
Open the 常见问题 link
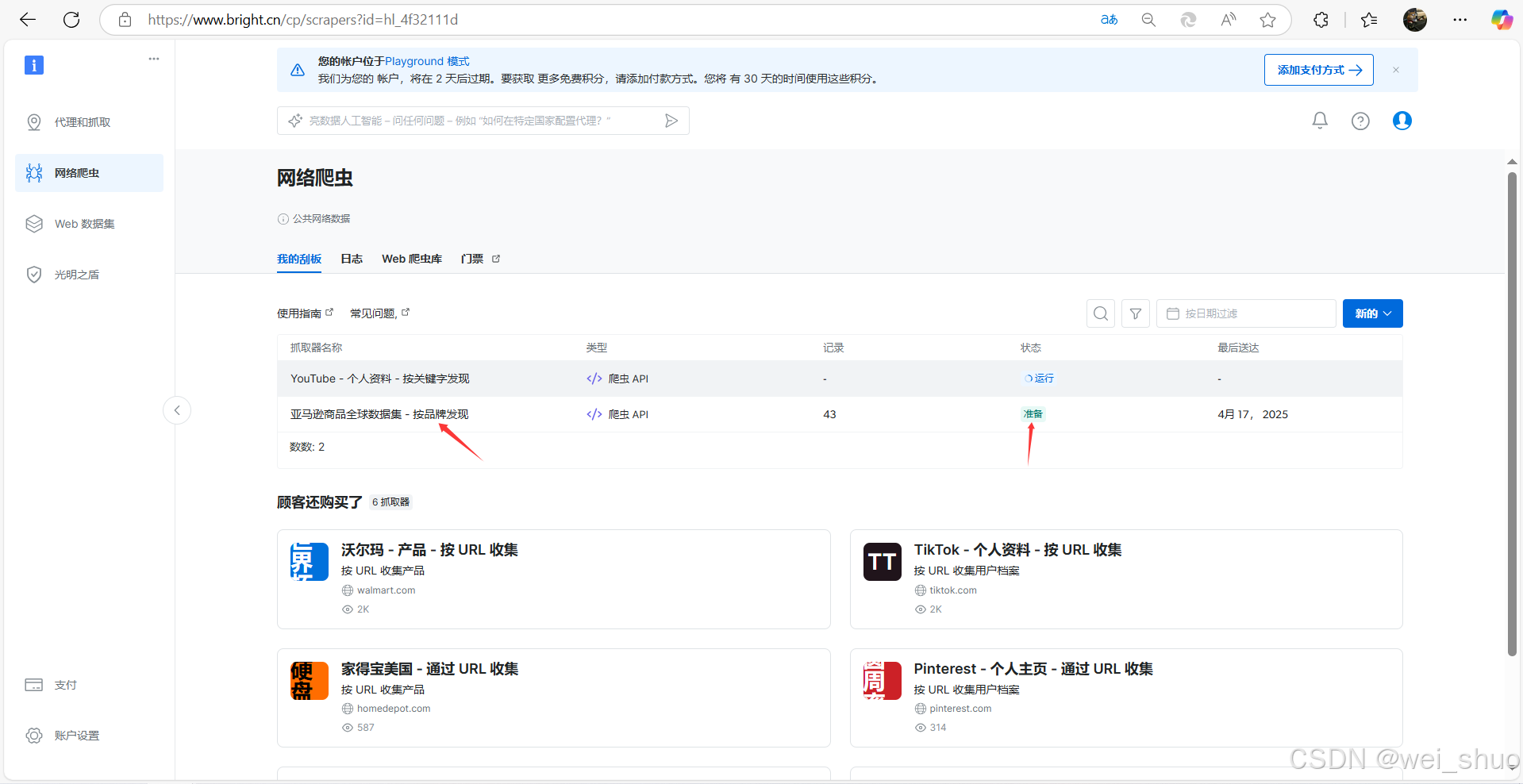(x=379, y=313)
